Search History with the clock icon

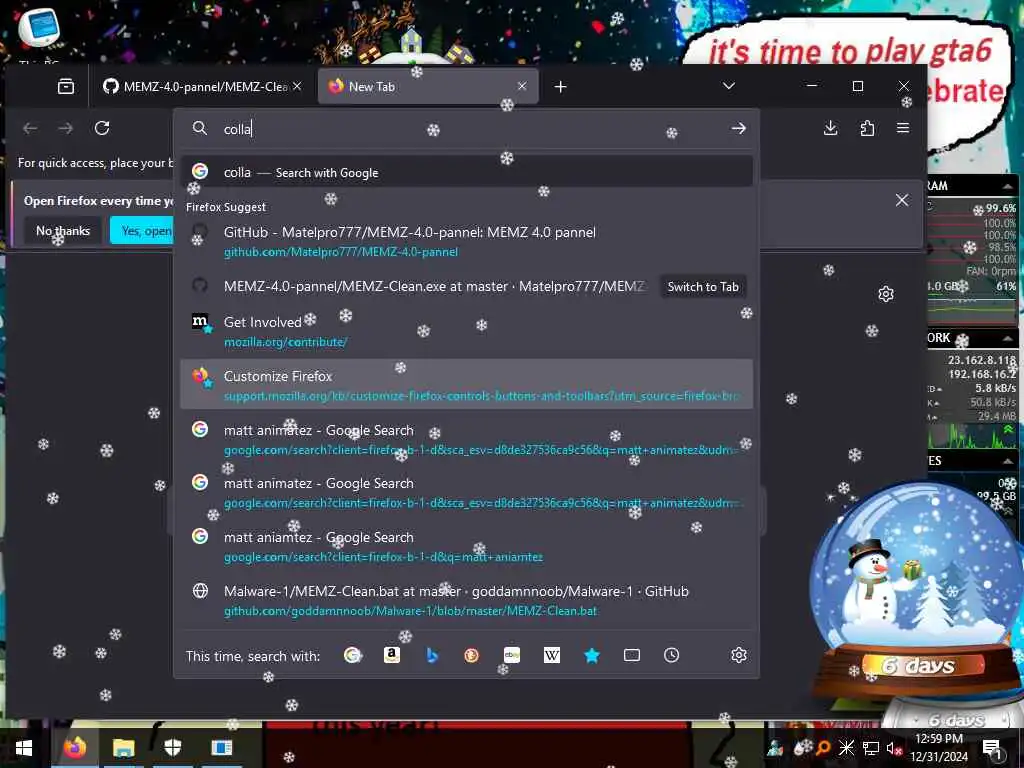(x=671, y=655)
